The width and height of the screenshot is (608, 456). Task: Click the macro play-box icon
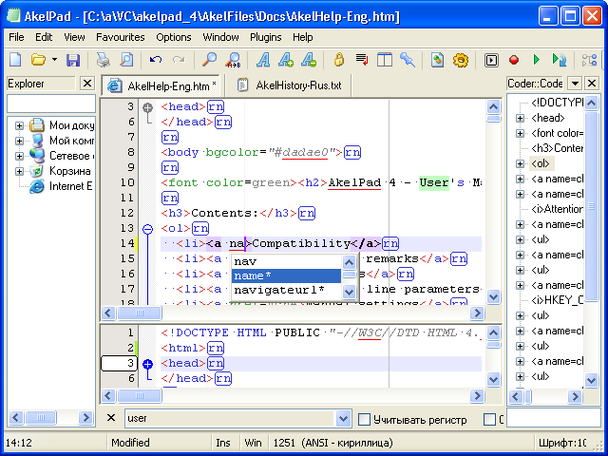tap(491, 60)
